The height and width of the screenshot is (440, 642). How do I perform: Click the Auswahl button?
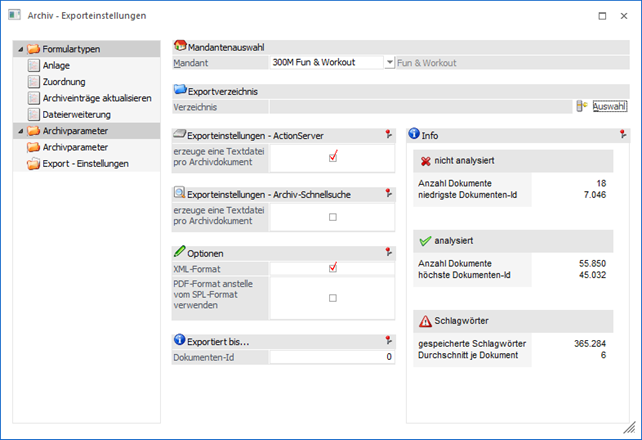point(610,106)
